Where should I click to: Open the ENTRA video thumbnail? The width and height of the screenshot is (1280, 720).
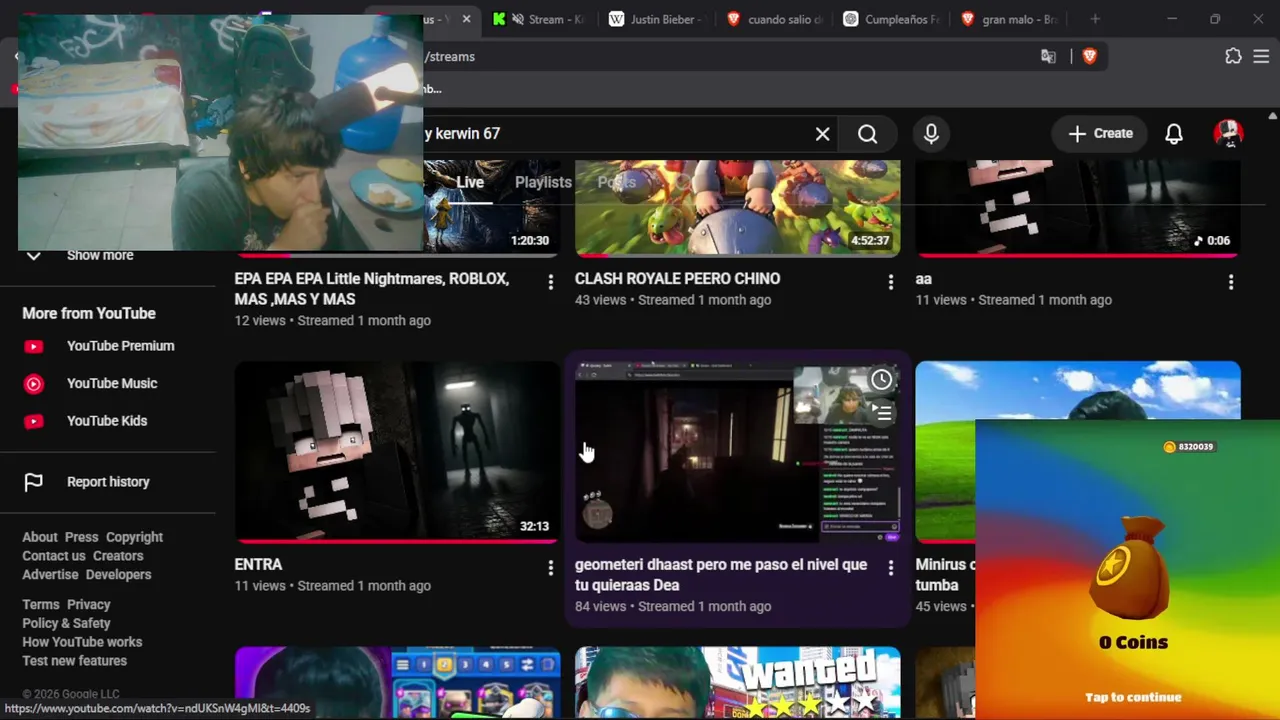pyautogui.click(x=397, y=452)
